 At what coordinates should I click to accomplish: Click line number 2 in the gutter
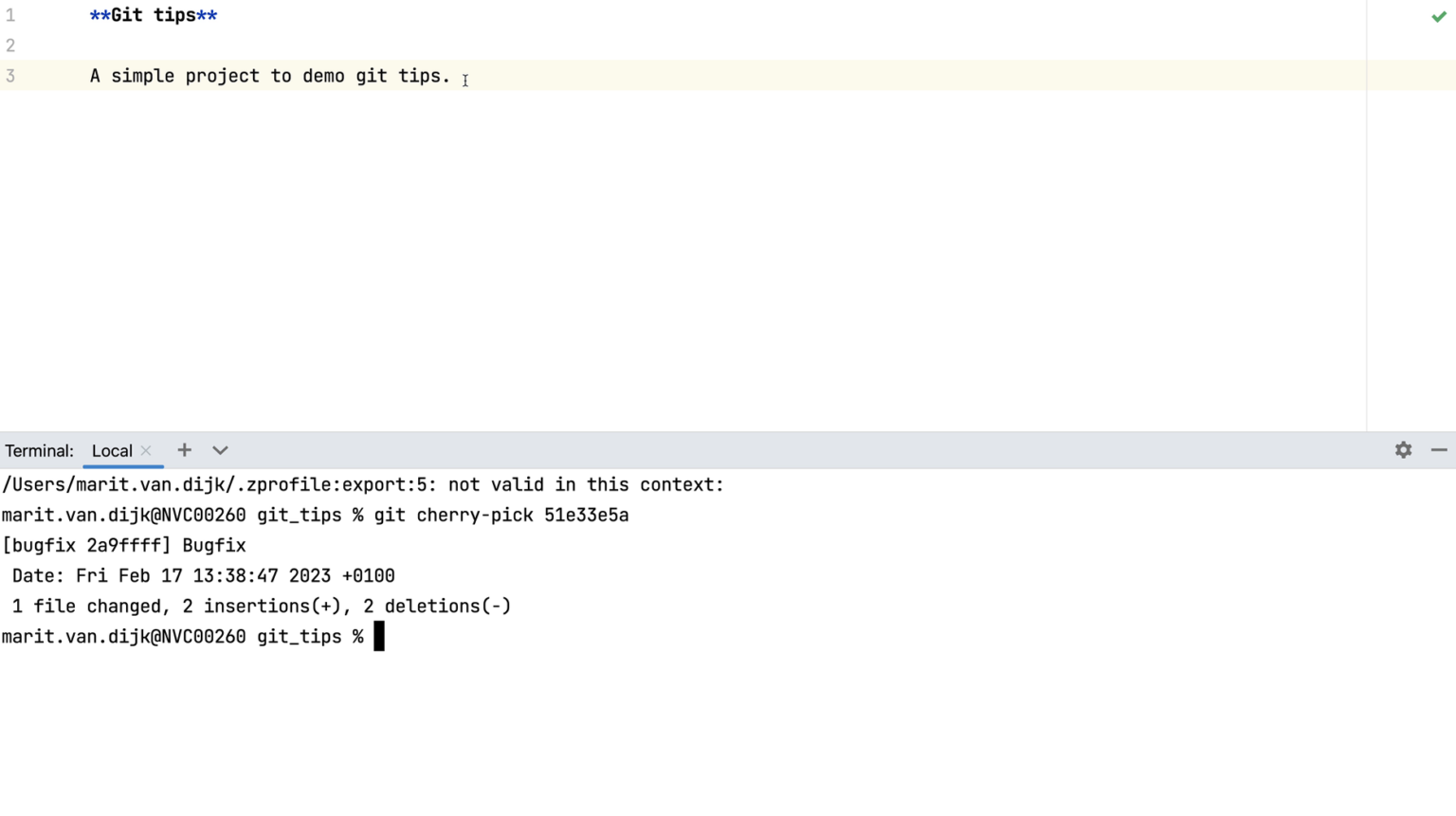[x=10, y=45]
